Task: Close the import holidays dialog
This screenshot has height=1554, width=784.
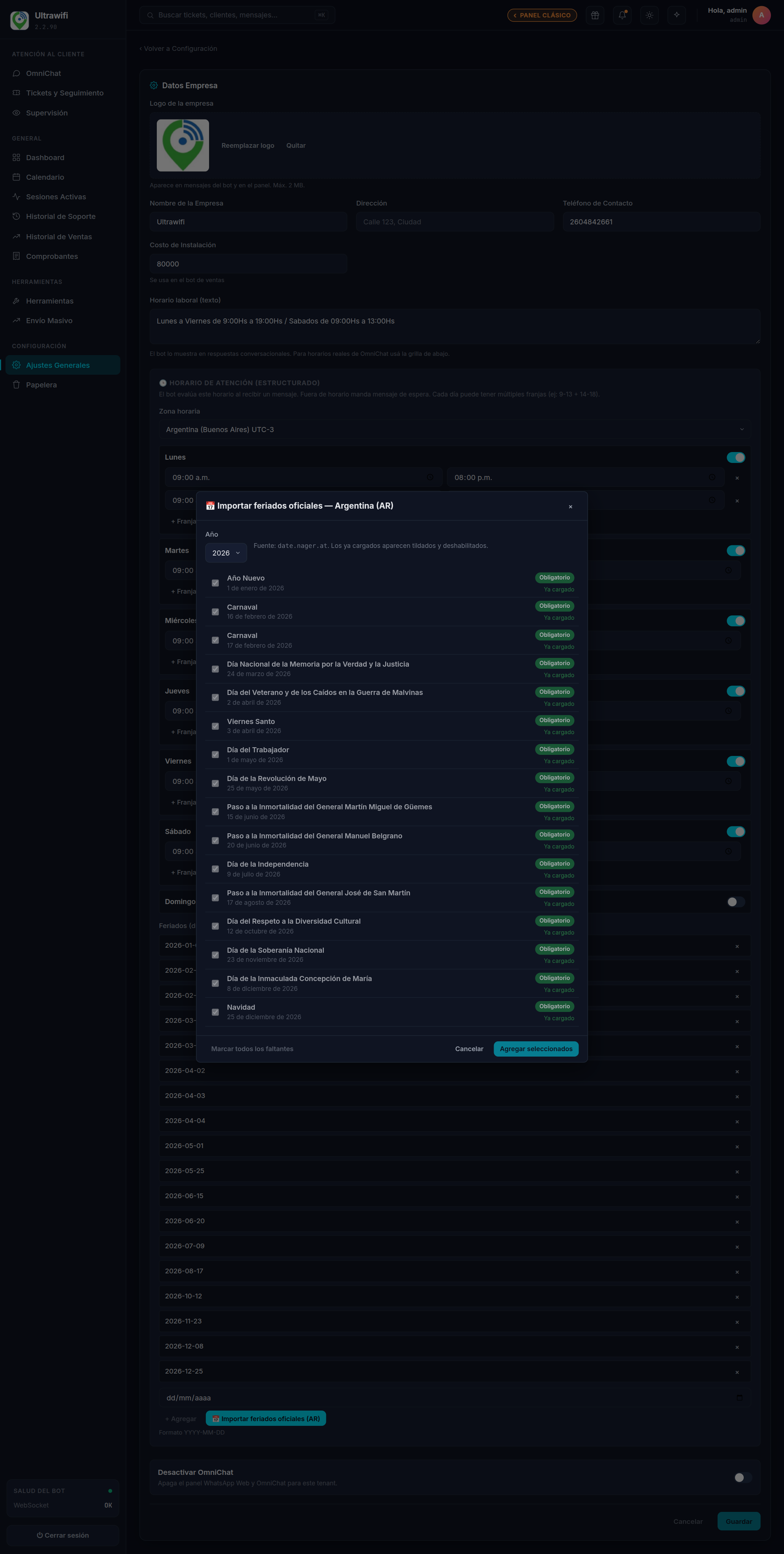Action: pyautogui.click(x=571, y=507)
